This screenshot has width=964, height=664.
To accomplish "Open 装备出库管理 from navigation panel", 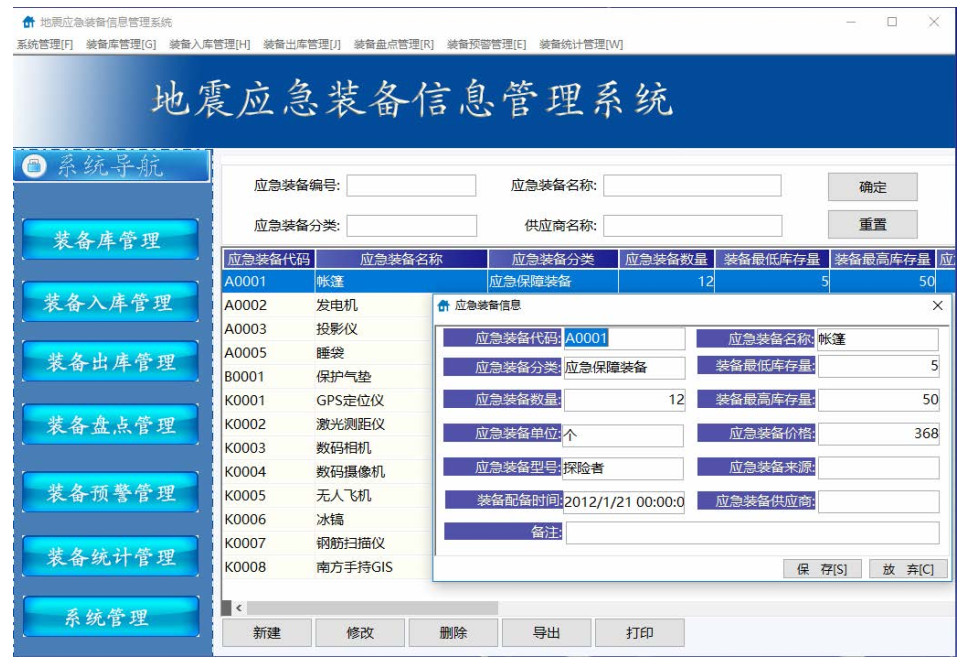I will pos(110,363).
